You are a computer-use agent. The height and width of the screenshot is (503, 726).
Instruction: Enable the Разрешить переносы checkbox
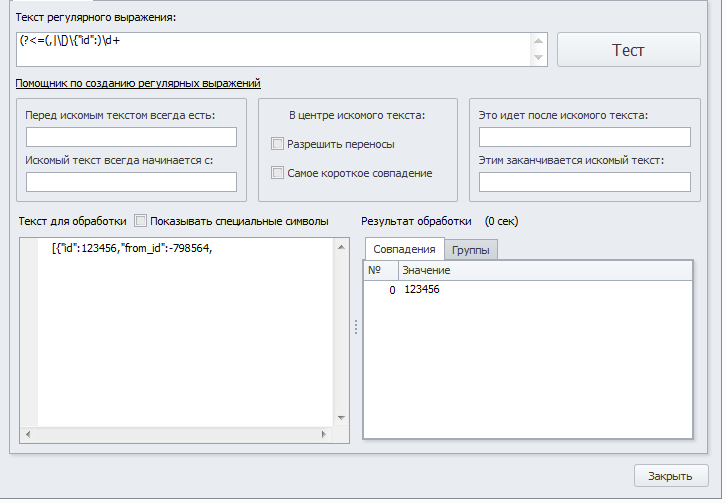tap(277, 144)
